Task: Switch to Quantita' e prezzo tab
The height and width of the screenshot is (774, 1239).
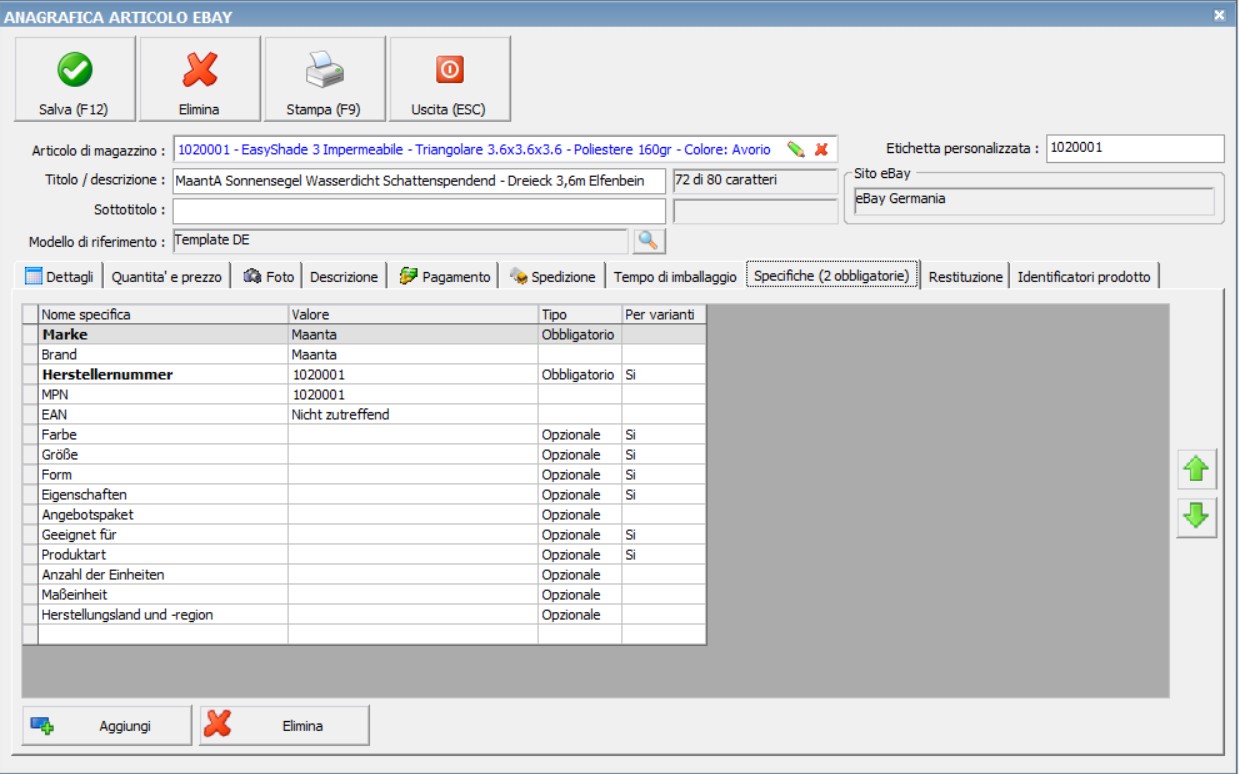Action: (167, 277)
